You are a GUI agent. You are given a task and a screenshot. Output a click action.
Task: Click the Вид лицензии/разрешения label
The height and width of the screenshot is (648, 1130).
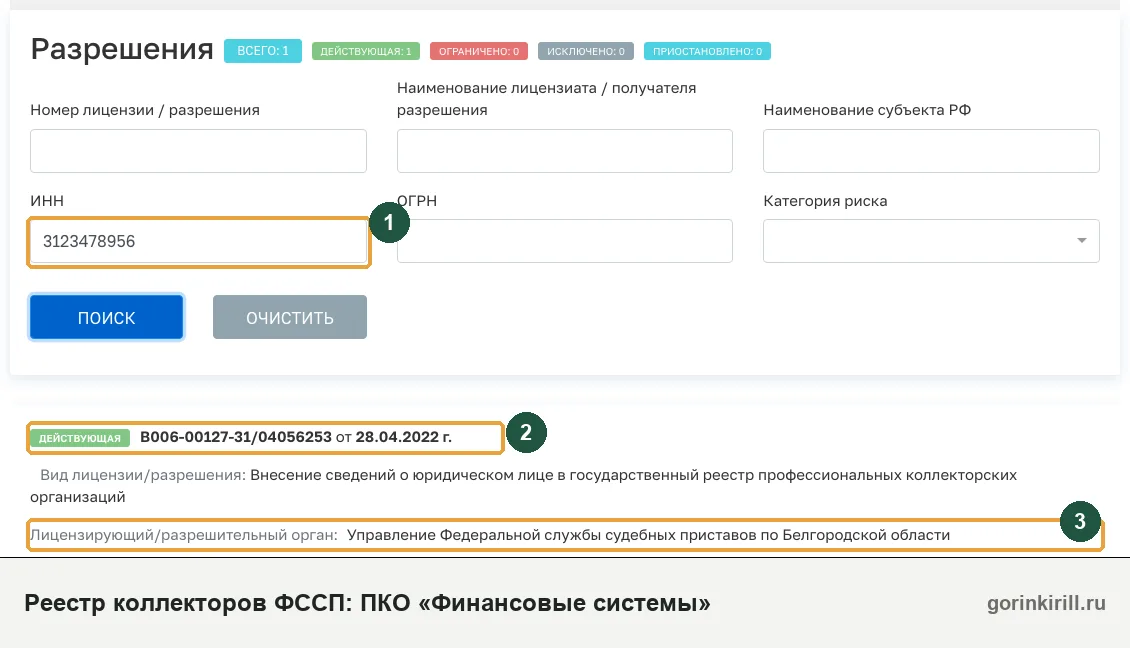(x=143, y=475)
